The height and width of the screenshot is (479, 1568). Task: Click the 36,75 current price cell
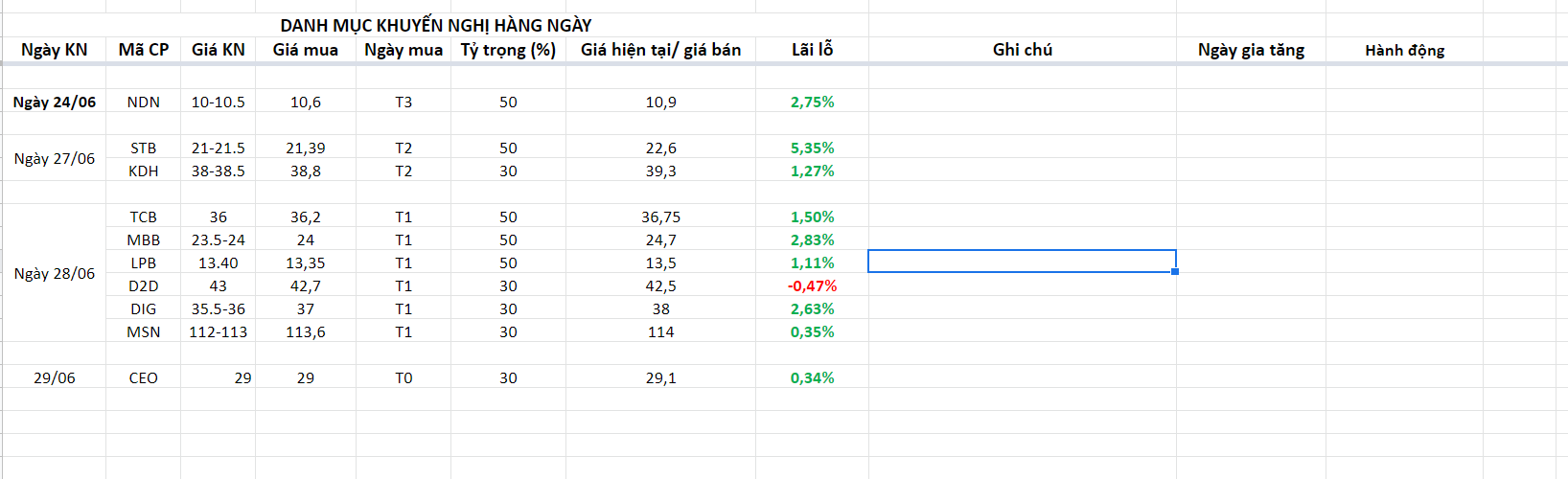tap(661, 217)
